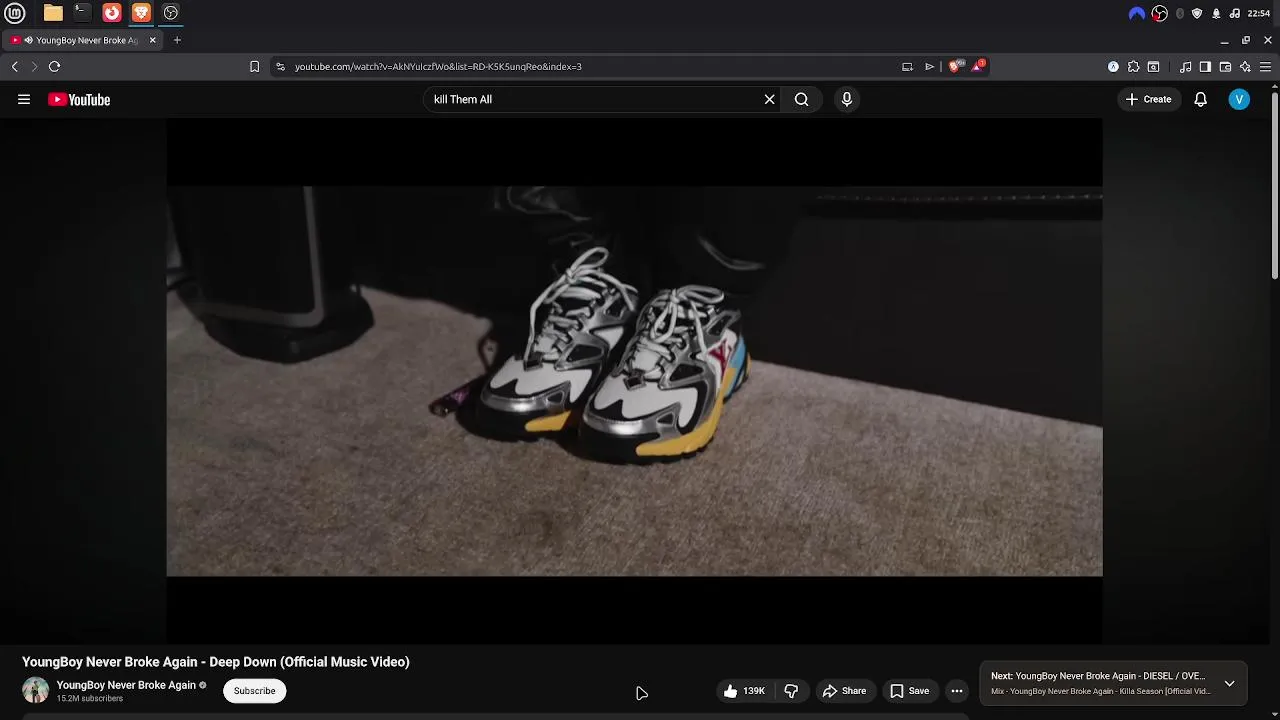
Task: Launch the terminal from the panel
Action: [x=82, y=13]
